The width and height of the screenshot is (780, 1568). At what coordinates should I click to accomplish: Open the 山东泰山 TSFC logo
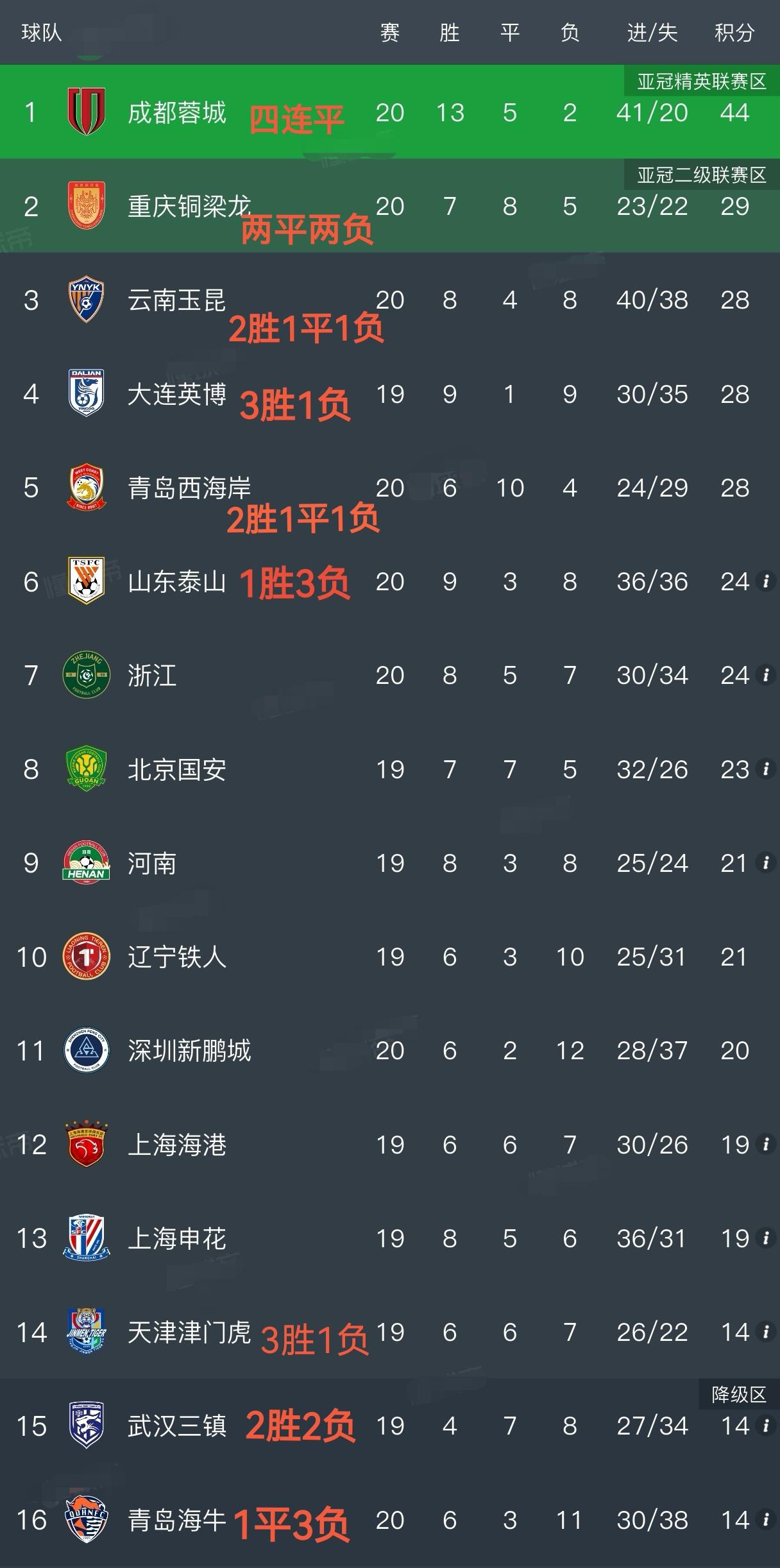point(86,581)
